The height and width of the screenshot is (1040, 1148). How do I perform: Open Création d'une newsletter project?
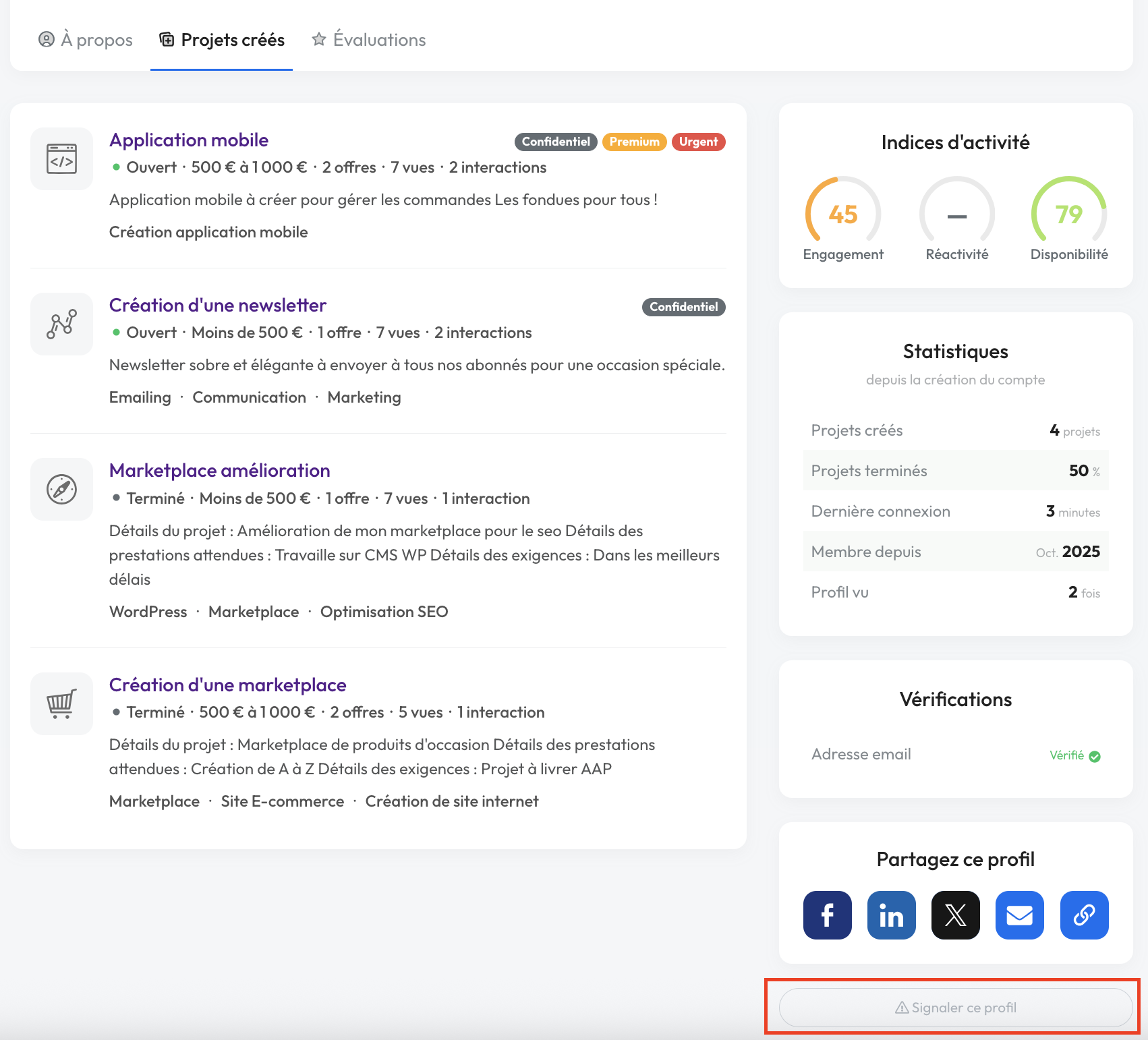pos(217,306)
